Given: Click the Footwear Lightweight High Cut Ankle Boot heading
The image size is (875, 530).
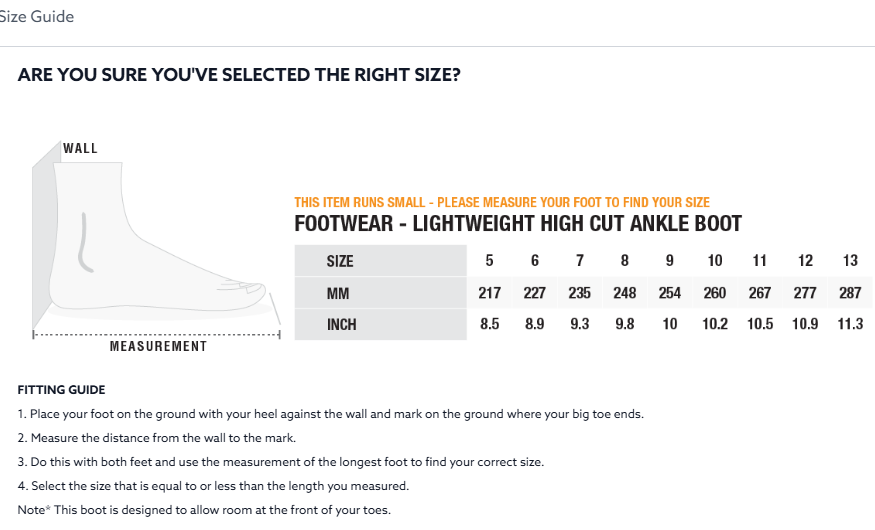Looking at the screenshot, I should click(518, 224).
